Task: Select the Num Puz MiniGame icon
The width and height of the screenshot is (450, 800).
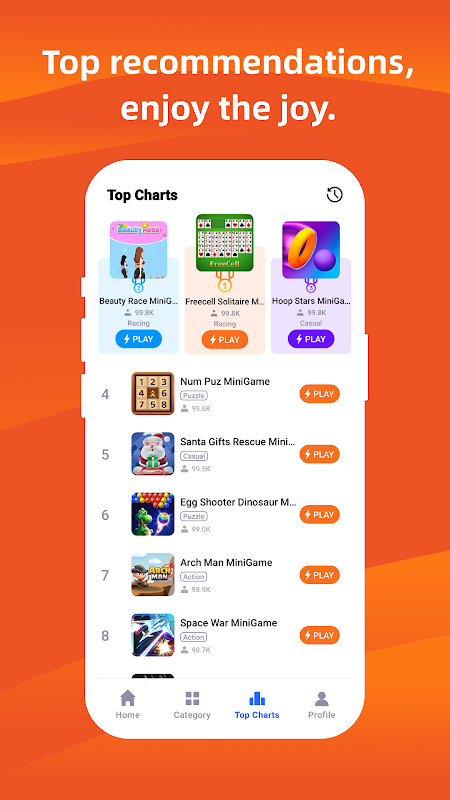Action: 153,393
